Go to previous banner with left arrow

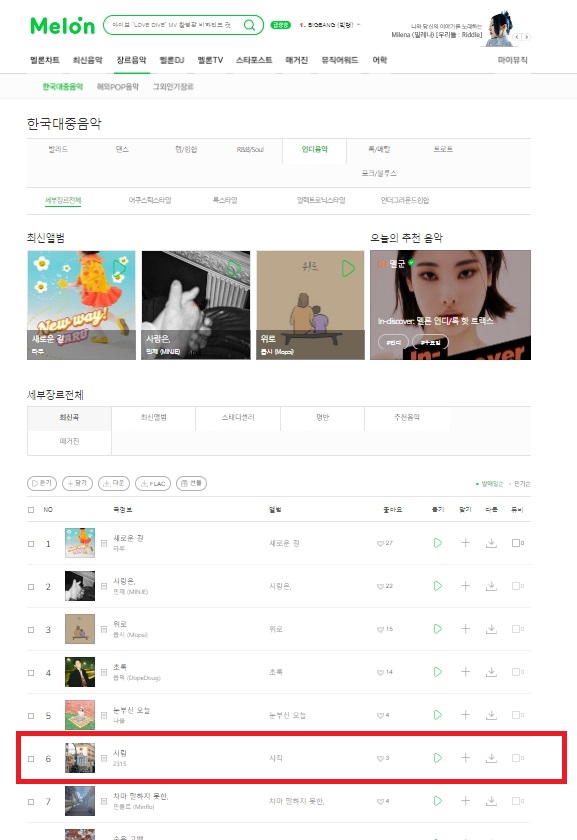[x=517, y=37]
